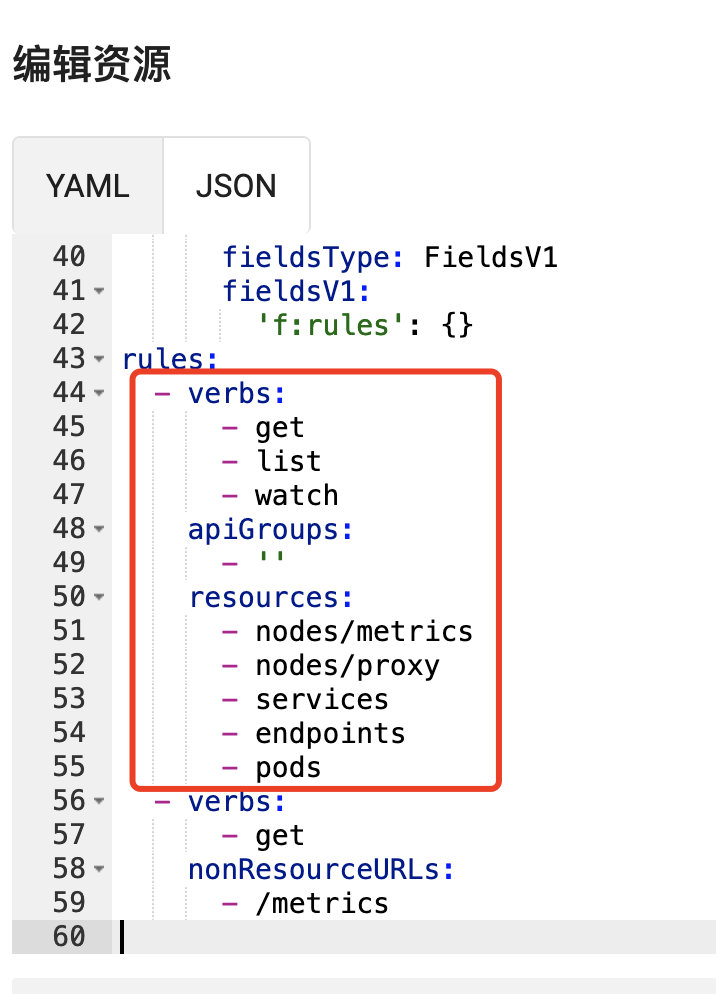Click the pods entry on line 55

(x=287, y=766)
